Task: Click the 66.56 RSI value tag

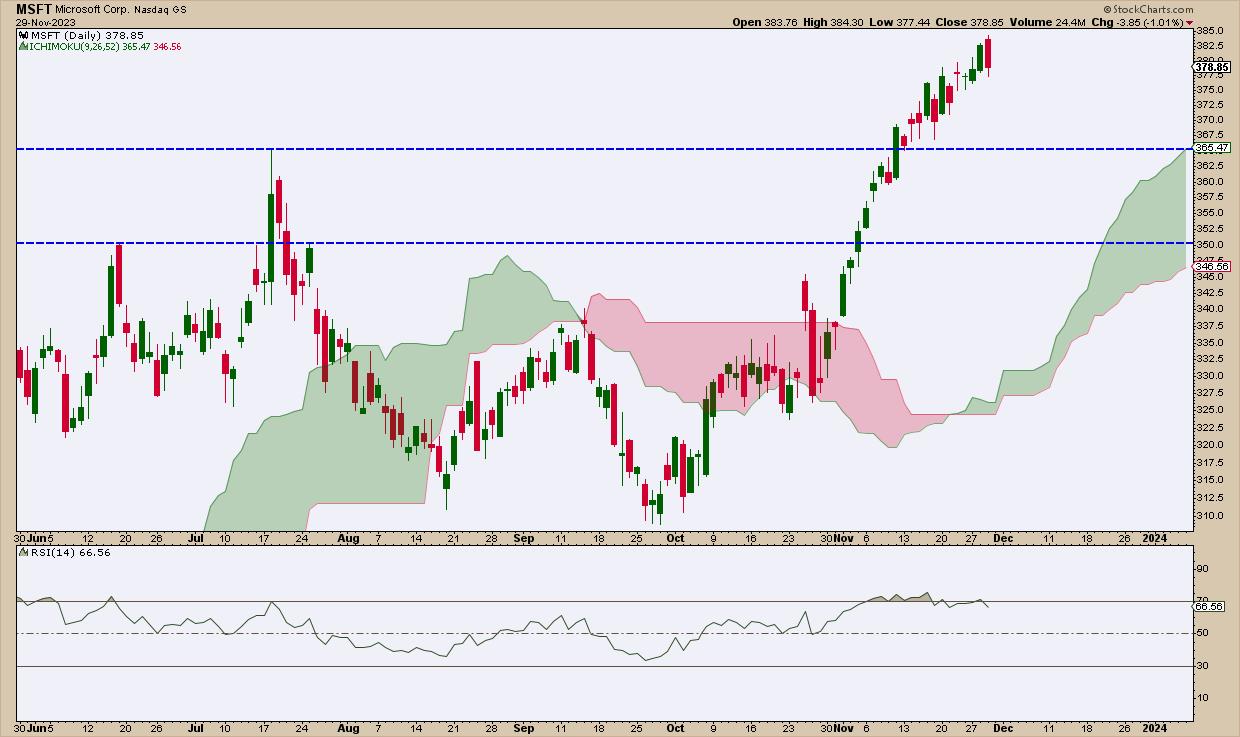Action: 1210,606
